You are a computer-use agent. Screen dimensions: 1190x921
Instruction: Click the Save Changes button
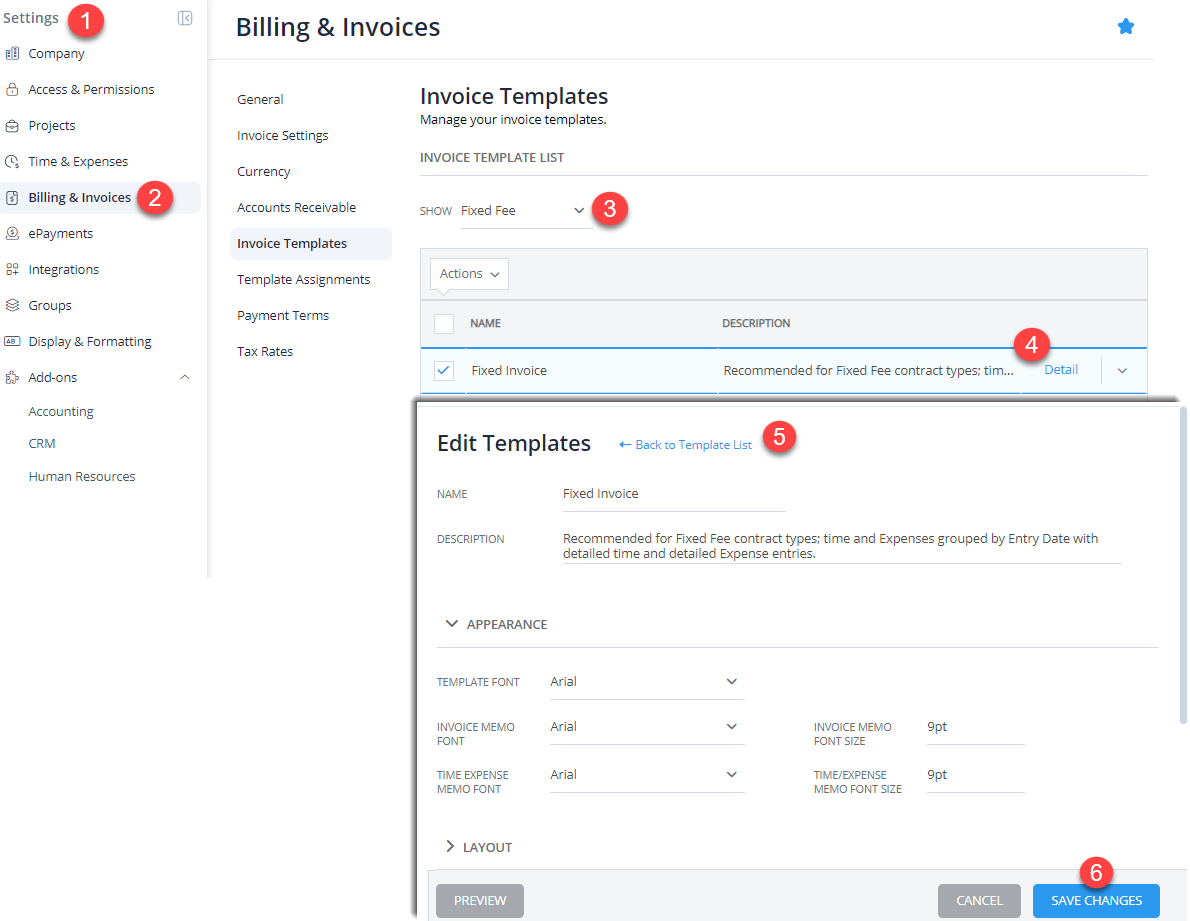tap(1096, 900)
